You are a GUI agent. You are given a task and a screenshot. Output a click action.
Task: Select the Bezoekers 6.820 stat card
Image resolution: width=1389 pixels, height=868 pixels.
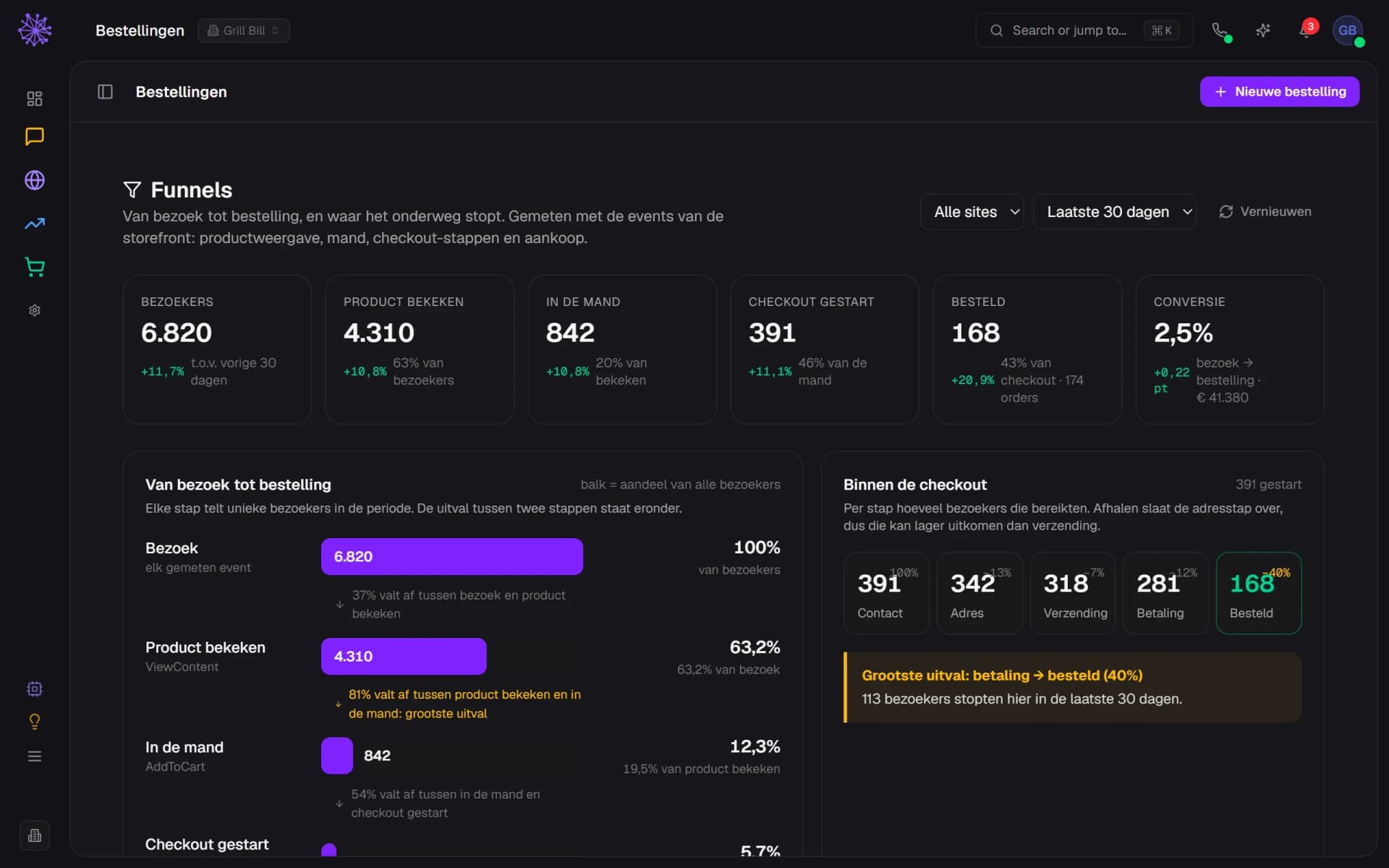pyautogui.click(x=217, y=349)
